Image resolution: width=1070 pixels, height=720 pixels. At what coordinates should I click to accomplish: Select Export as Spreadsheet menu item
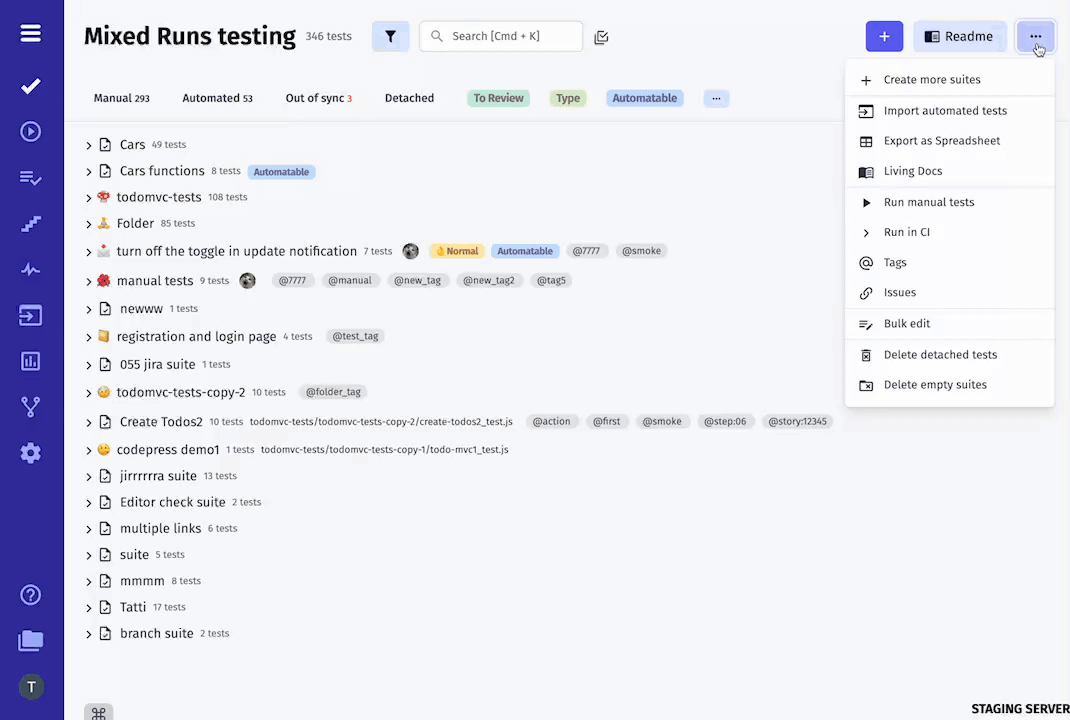click(x=949, y=141)
